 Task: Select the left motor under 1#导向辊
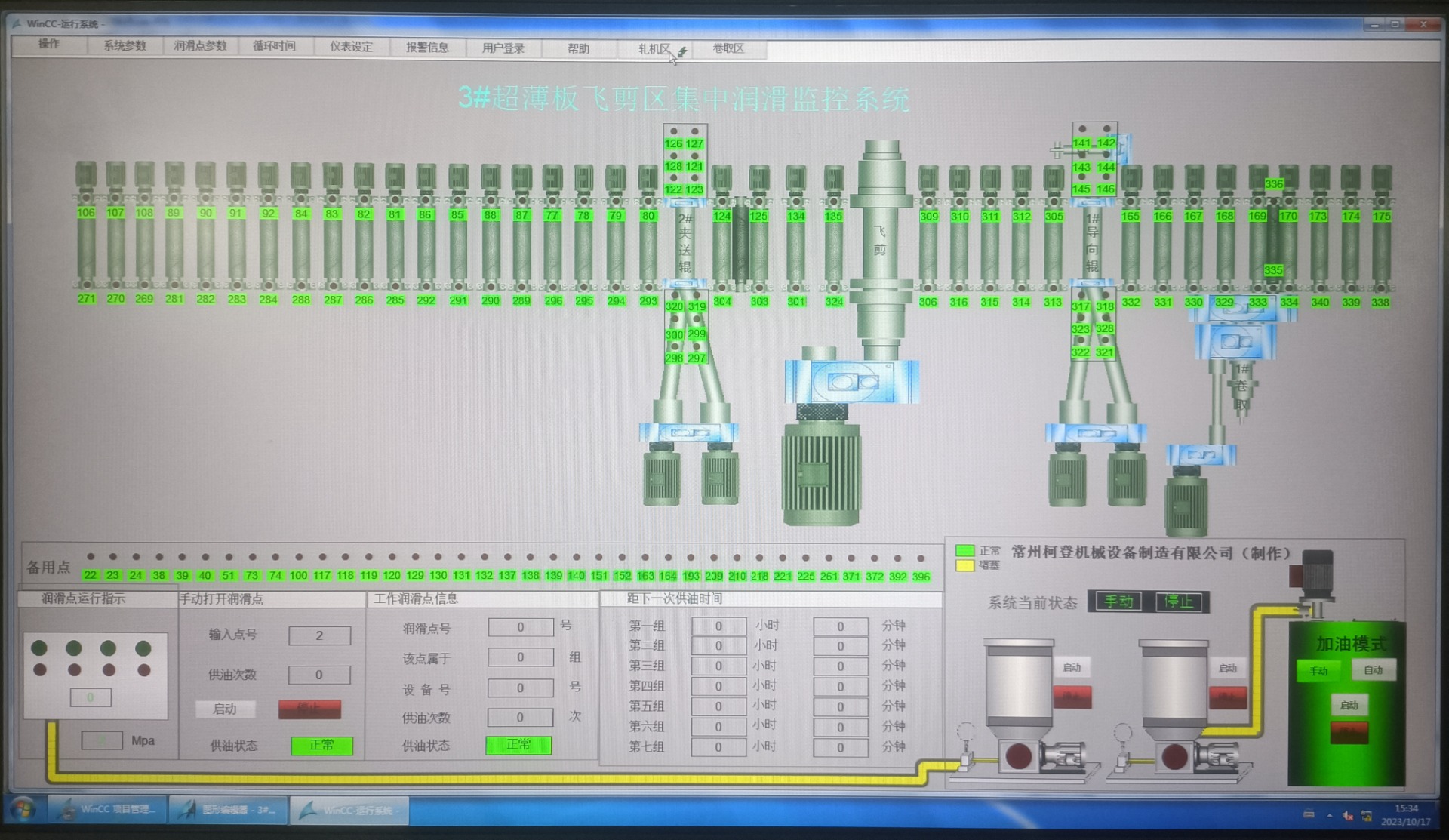[1067, 475]
